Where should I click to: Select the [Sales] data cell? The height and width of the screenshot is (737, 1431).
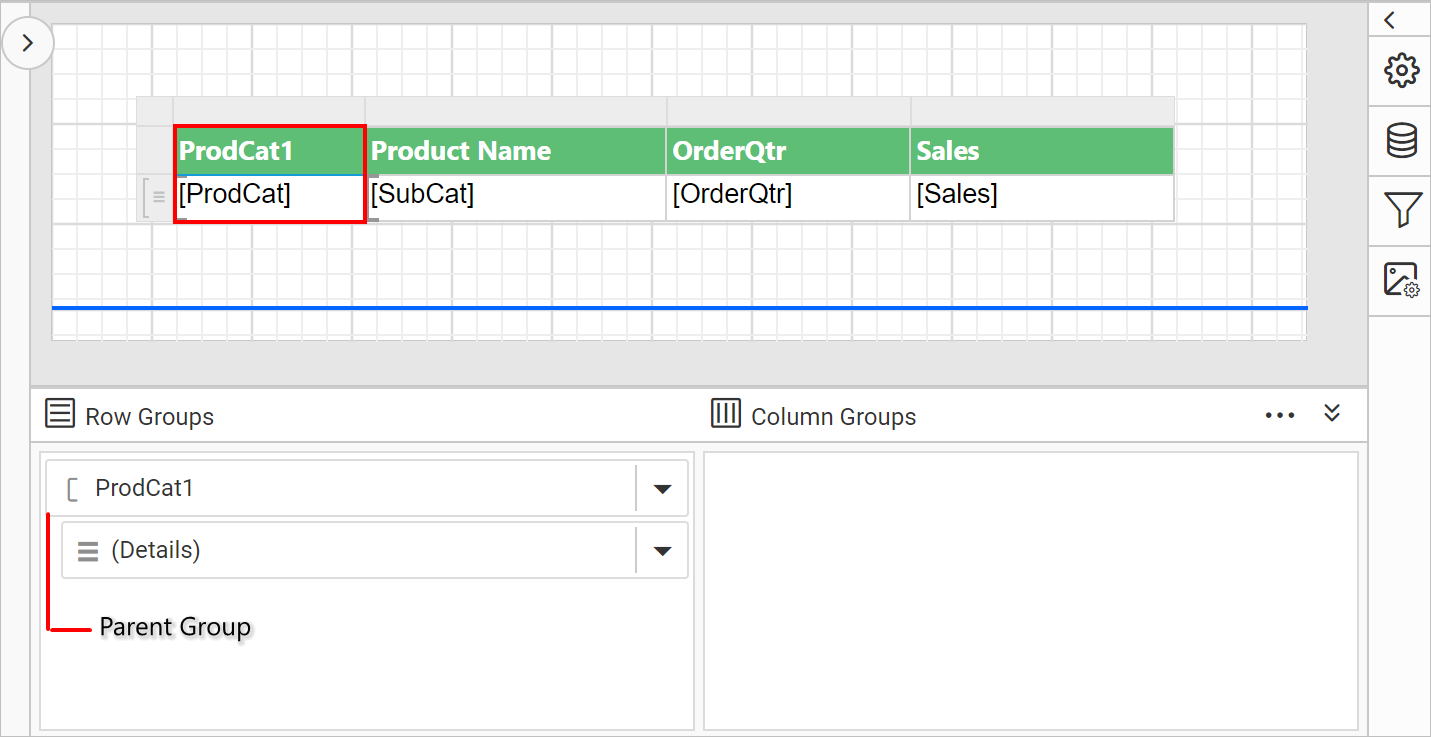coord(1042,197)
